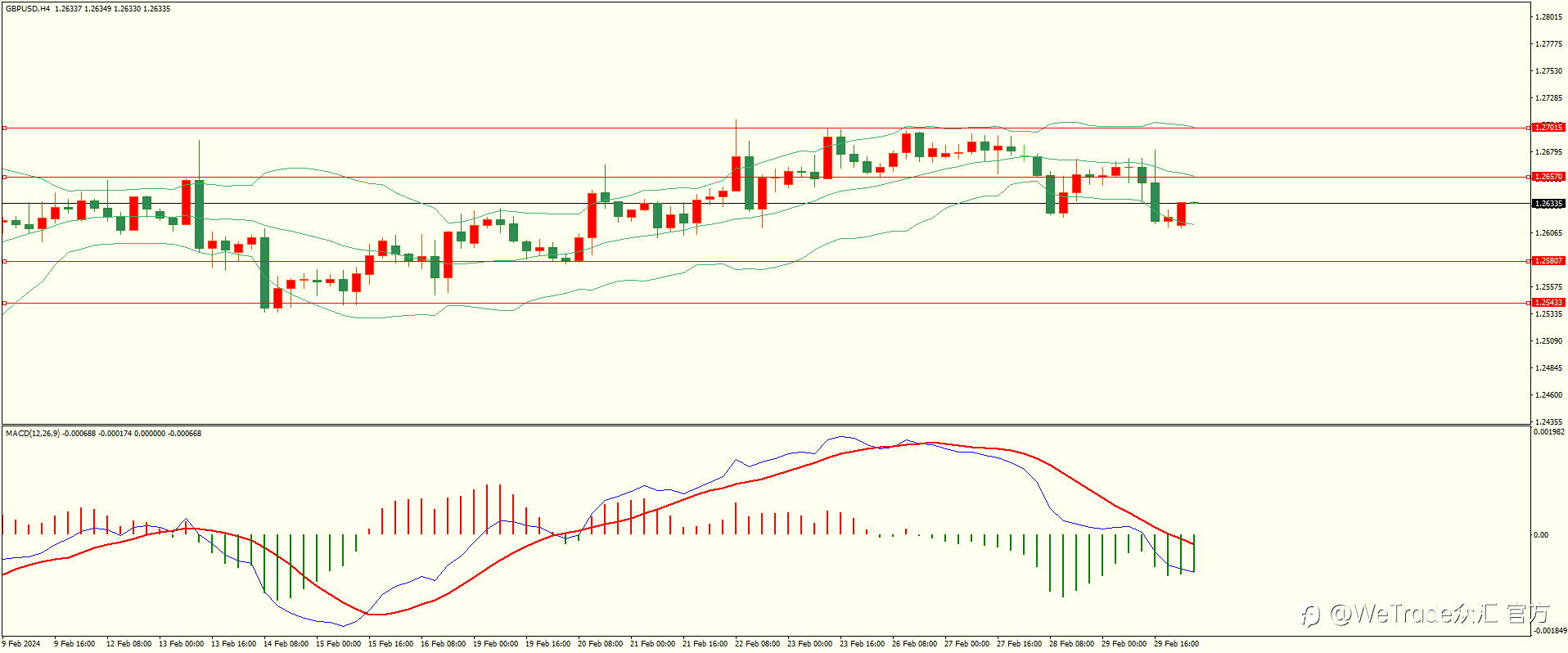Select the black 1.26335 current price tag
The width and height of the screenshot is (1568, 653).
[x=1548, y=204]
